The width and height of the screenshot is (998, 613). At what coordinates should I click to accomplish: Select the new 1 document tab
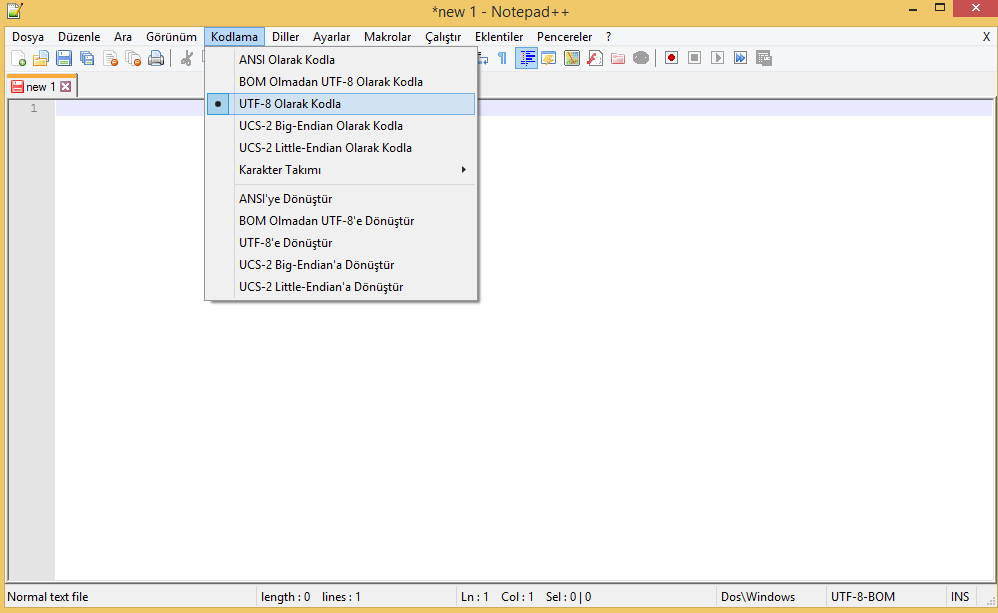pyautogui.click(x=41, y=87)
